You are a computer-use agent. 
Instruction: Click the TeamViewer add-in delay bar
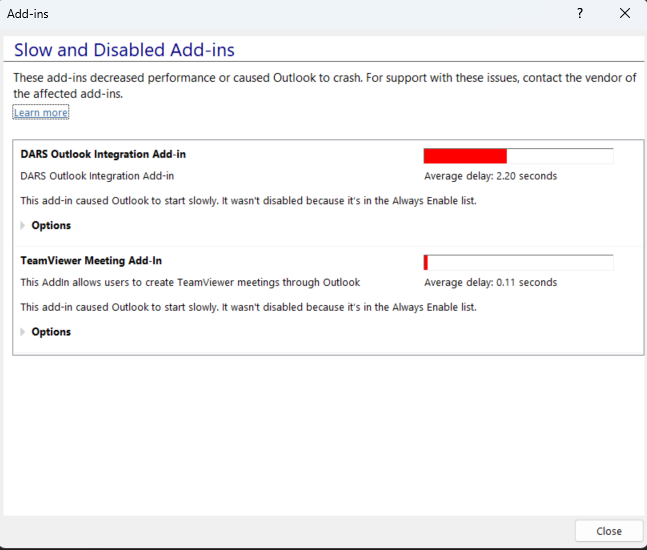518,262
